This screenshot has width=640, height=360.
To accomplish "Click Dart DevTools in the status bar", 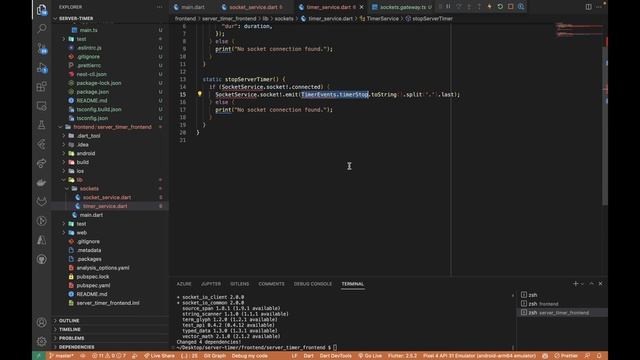I will coord(336,356).
